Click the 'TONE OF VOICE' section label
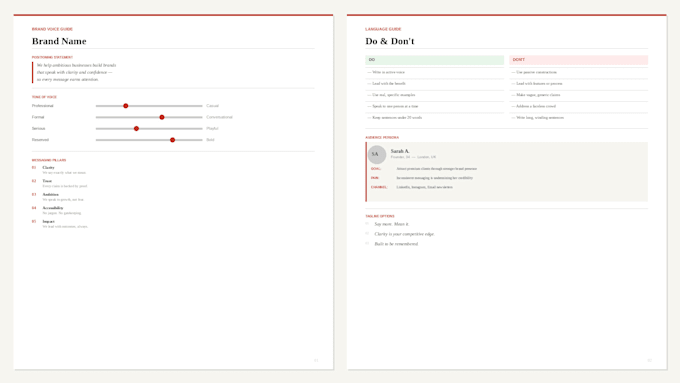Viewport: 680px width, 383px height. click(44, 97)
